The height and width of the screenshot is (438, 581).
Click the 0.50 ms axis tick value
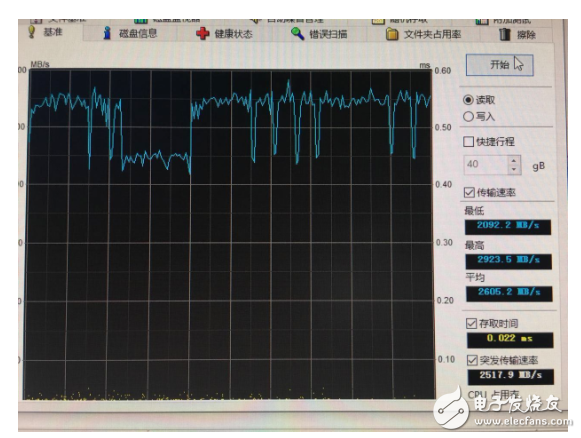[443, 127]
